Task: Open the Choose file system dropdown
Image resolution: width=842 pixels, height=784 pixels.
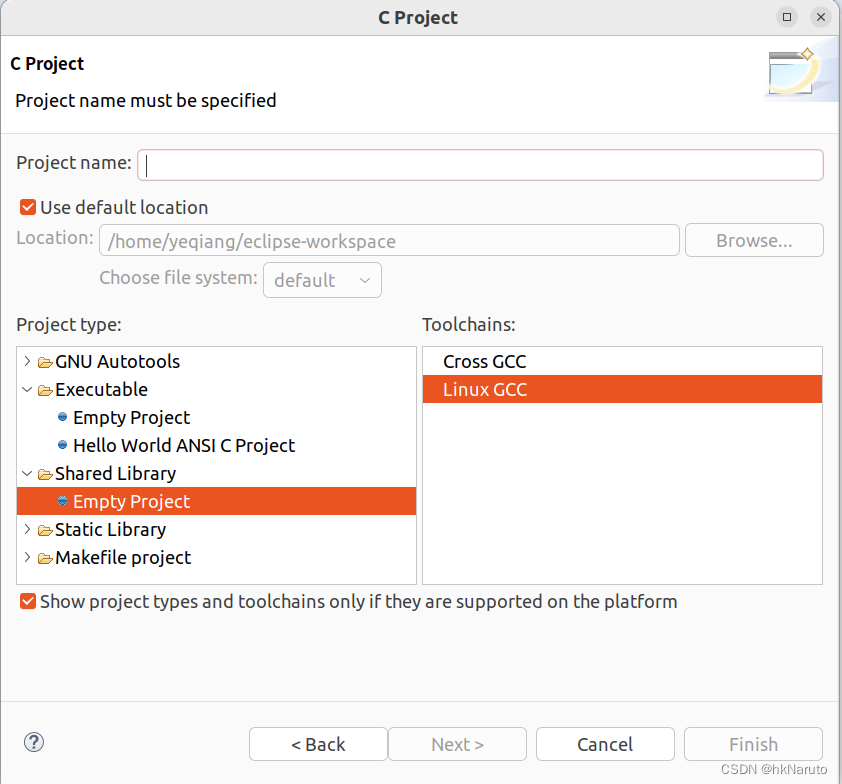Action: pos(322,280)
